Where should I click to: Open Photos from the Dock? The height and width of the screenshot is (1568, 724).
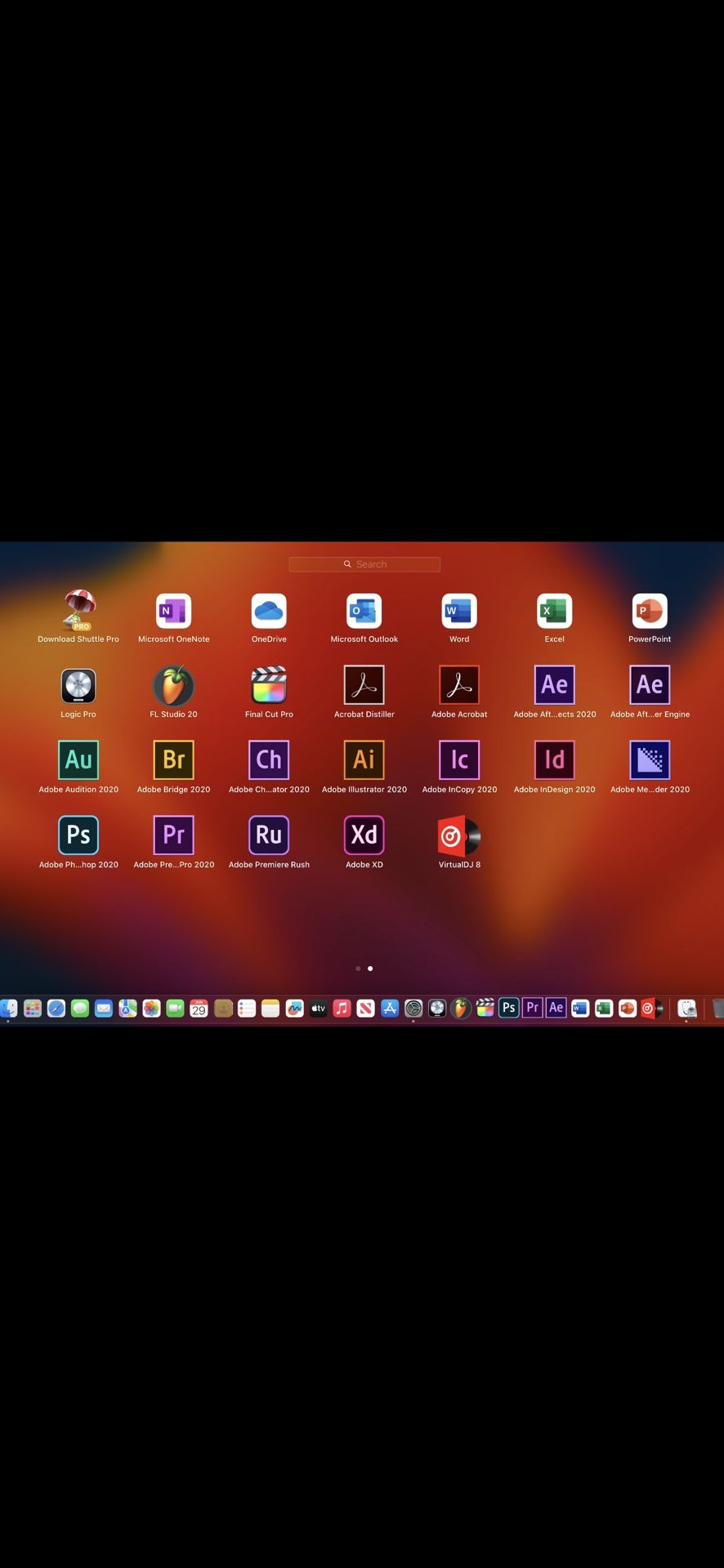click(x=151, y=1009)
